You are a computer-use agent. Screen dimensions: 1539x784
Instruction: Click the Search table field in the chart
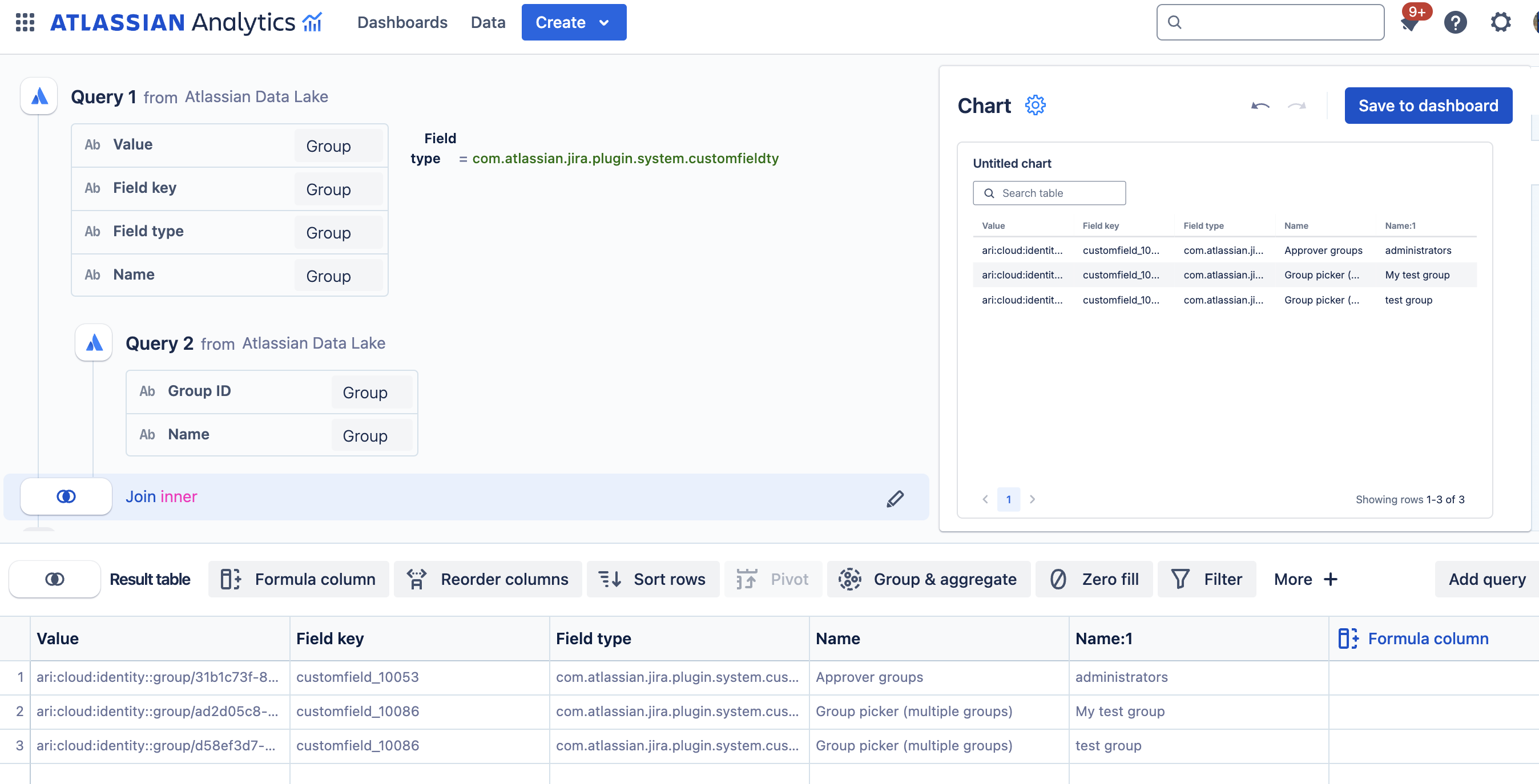click(1049, 192)
